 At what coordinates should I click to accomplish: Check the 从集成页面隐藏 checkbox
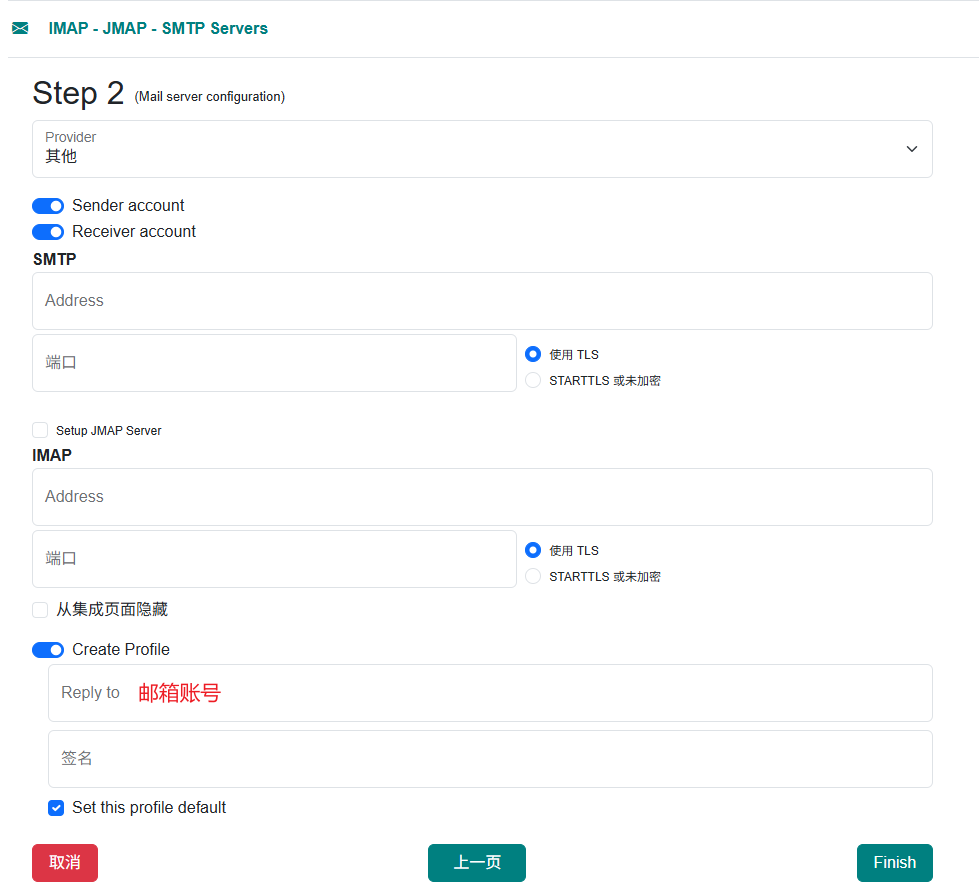pos(39,609)
